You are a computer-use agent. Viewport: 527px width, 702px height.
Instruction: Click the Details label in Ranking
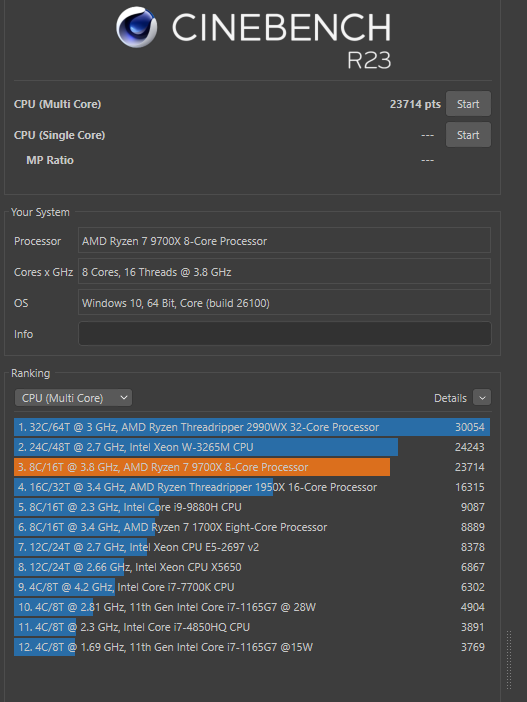[x=450, y=398]
